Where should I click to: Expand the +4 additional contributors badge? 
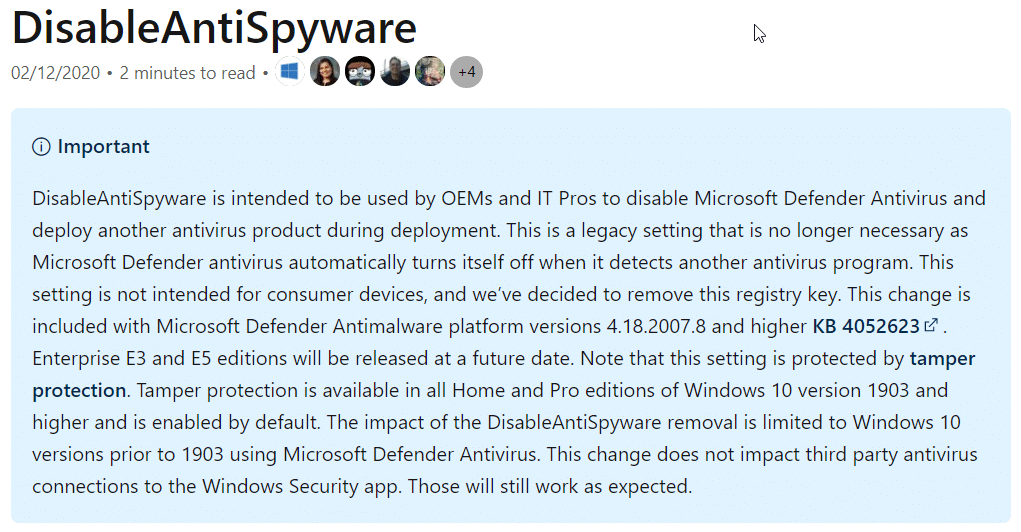coord(466,72)
